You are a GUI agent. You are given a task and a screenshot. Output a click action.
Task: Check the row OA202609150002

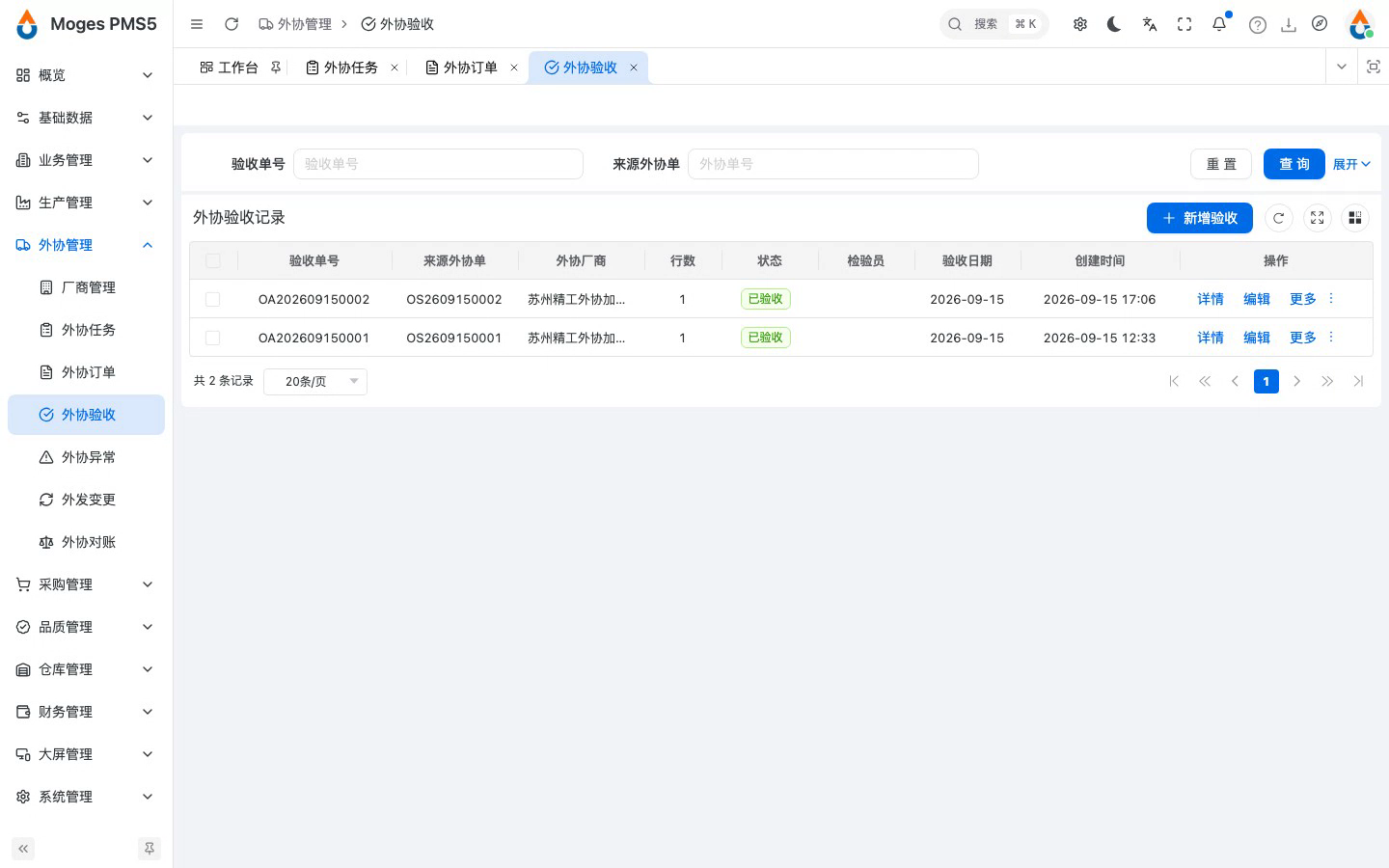point(213,299)
